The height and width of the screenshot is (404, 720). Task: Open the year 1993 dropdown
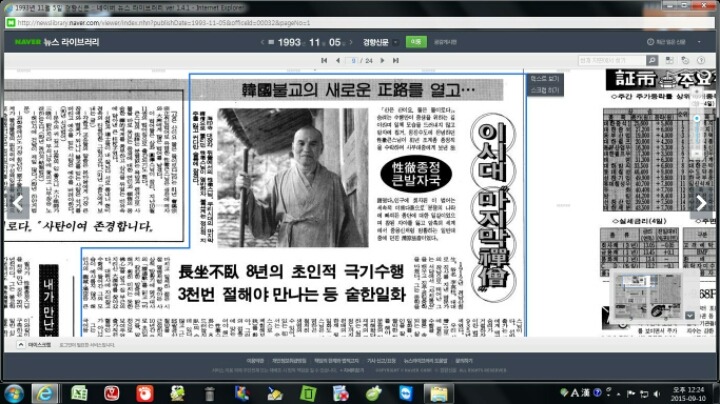(292, 42)
